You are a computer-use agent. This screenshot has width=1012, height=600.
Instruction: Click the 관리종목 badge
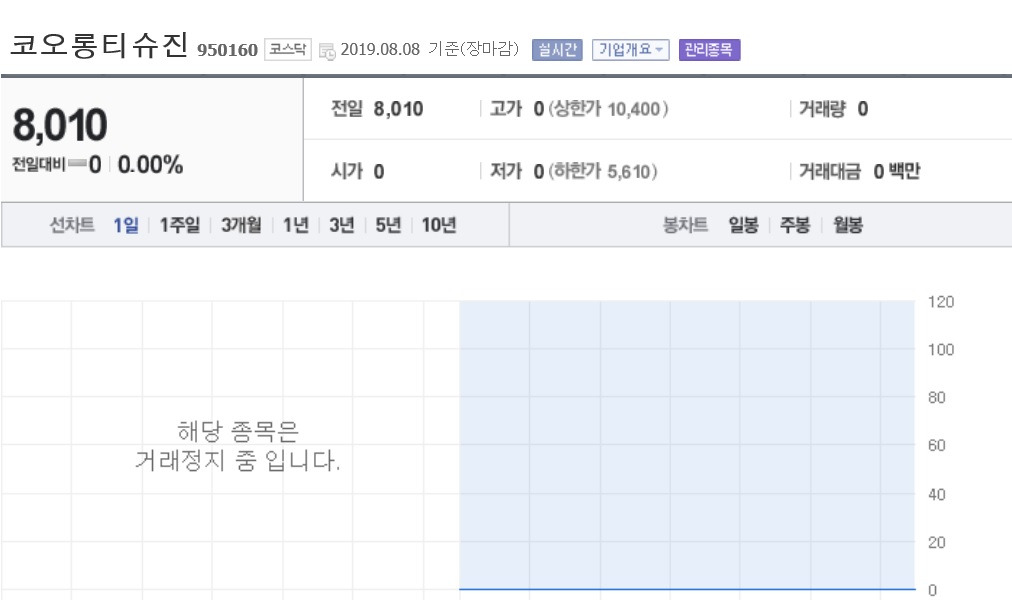coord(709,50)
